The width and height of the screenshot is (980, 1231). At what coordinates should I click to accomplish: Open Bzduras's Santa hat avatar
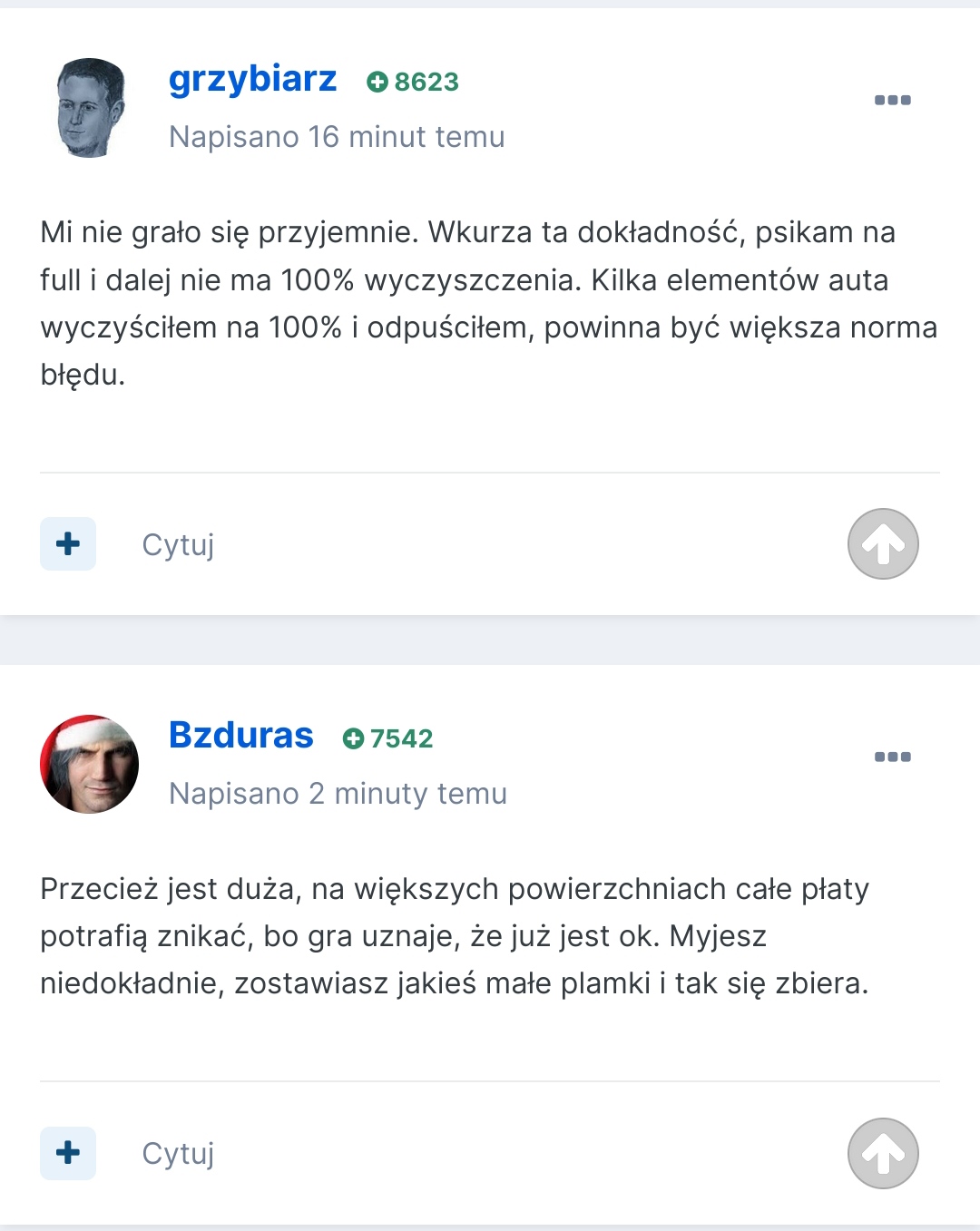[90, 764]
